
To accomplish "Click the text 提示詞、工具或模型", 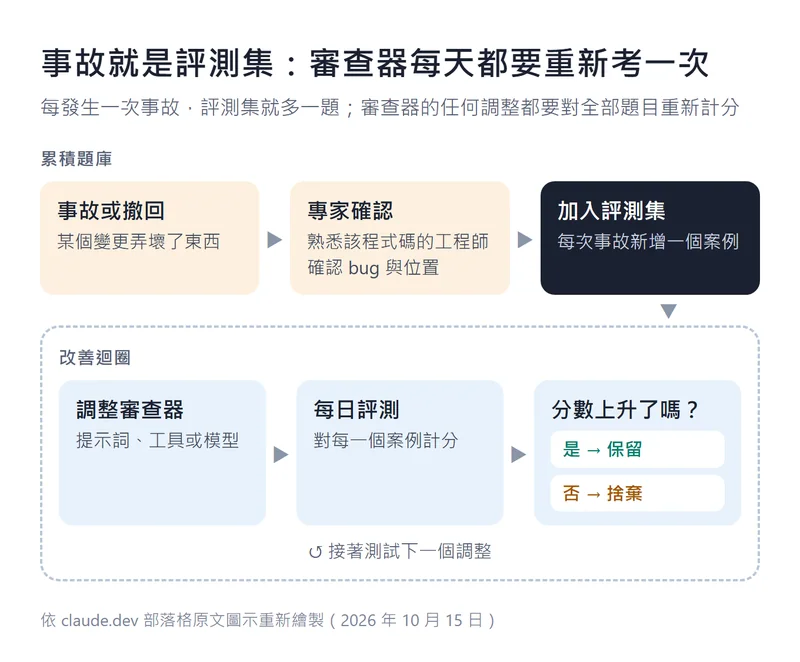I will (157, 440).
